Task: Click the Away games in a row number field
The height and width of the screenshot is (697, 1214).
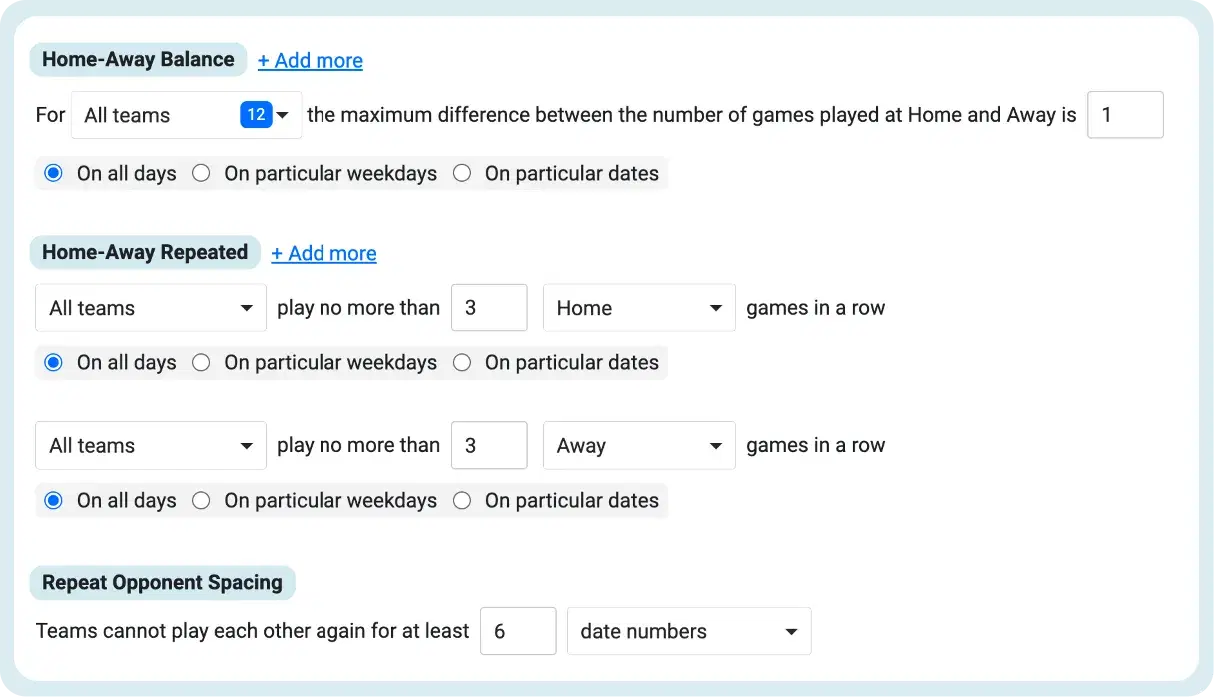Action: point(489,446)
